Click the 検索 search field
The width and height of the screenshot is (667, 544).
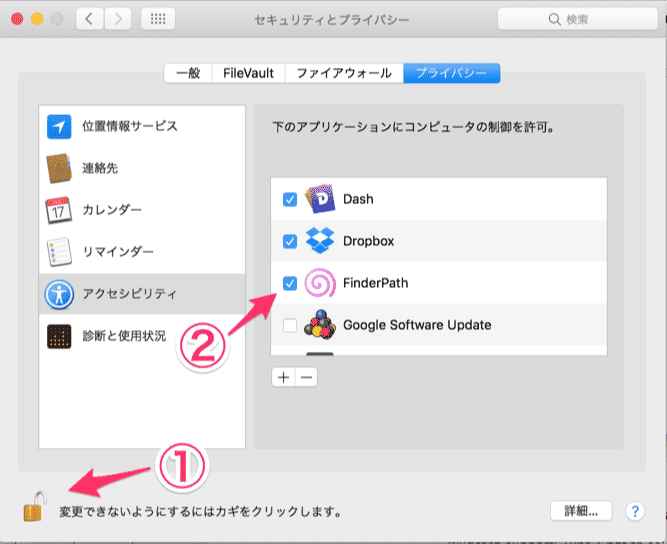click(570, 19)
